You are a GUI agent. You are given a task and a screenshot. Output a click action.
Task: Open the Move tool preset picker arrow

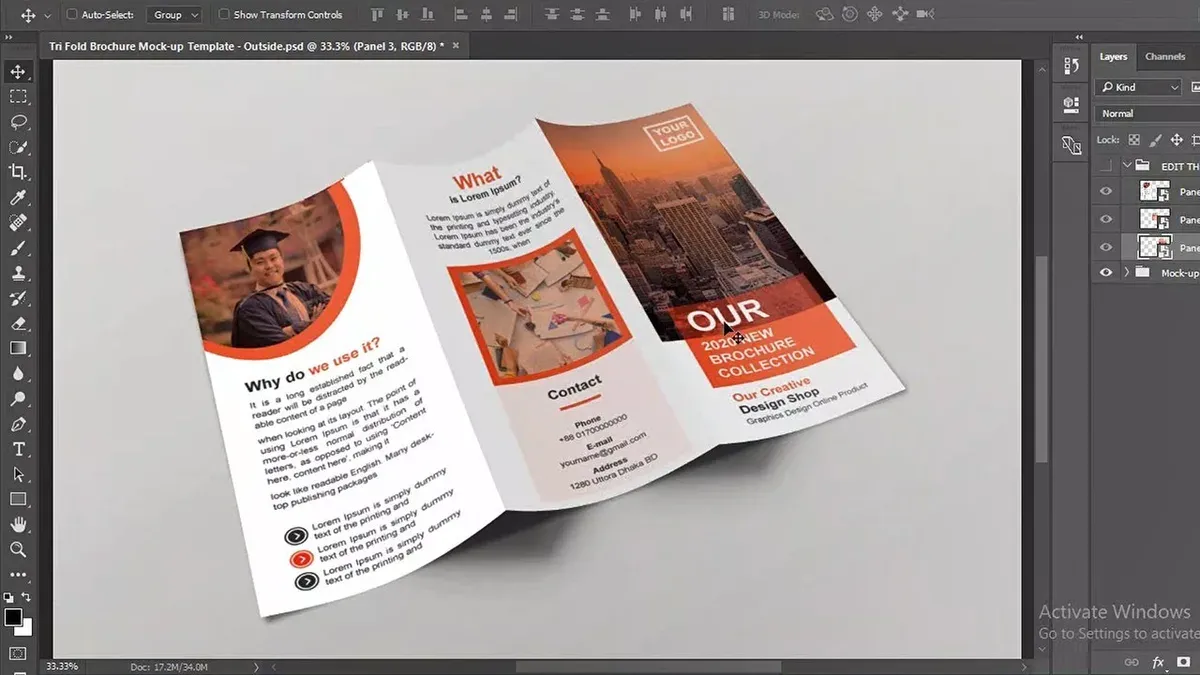tap(47, 16)
